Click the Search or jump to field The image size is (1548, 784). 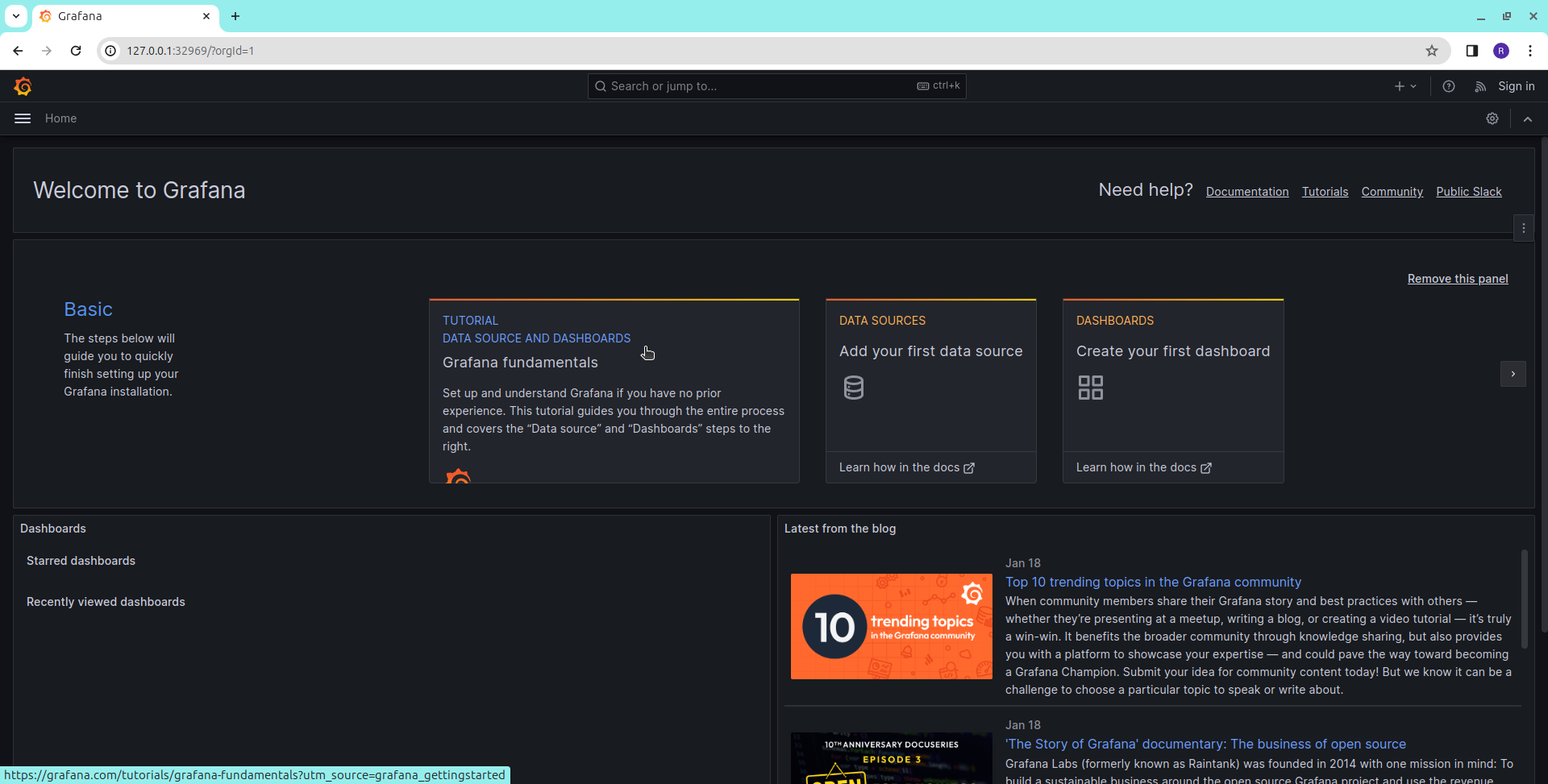point(777,86)
